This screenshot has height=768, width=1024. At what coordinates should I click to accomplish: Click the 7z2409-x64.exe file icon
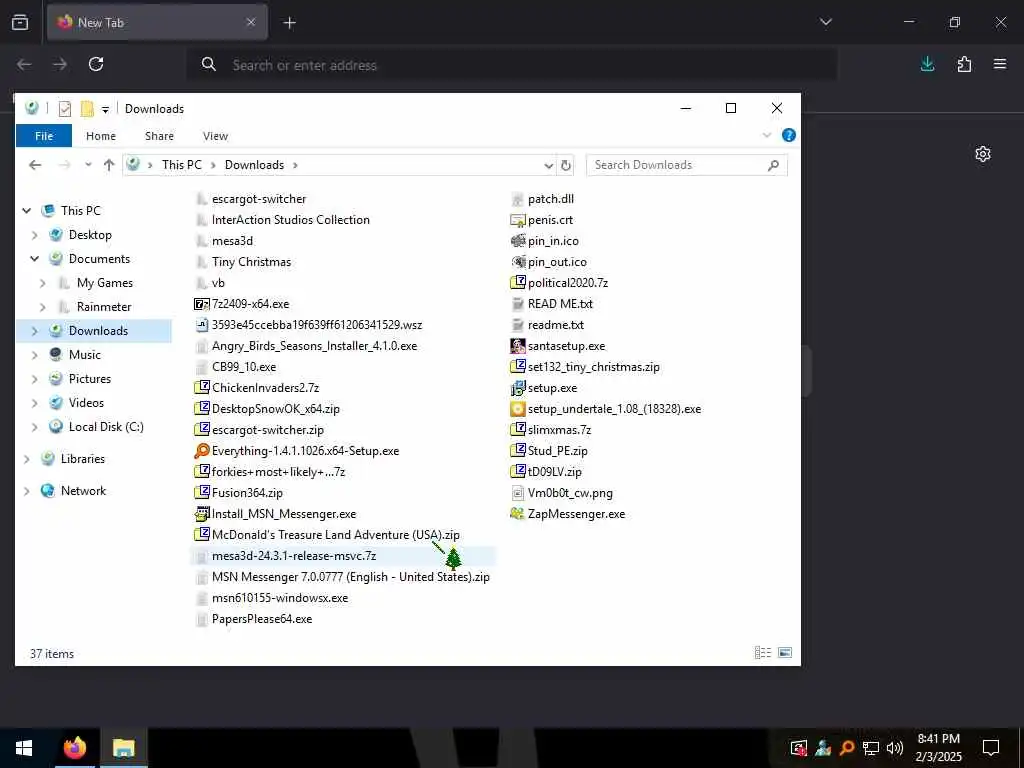tap(202, 304)
